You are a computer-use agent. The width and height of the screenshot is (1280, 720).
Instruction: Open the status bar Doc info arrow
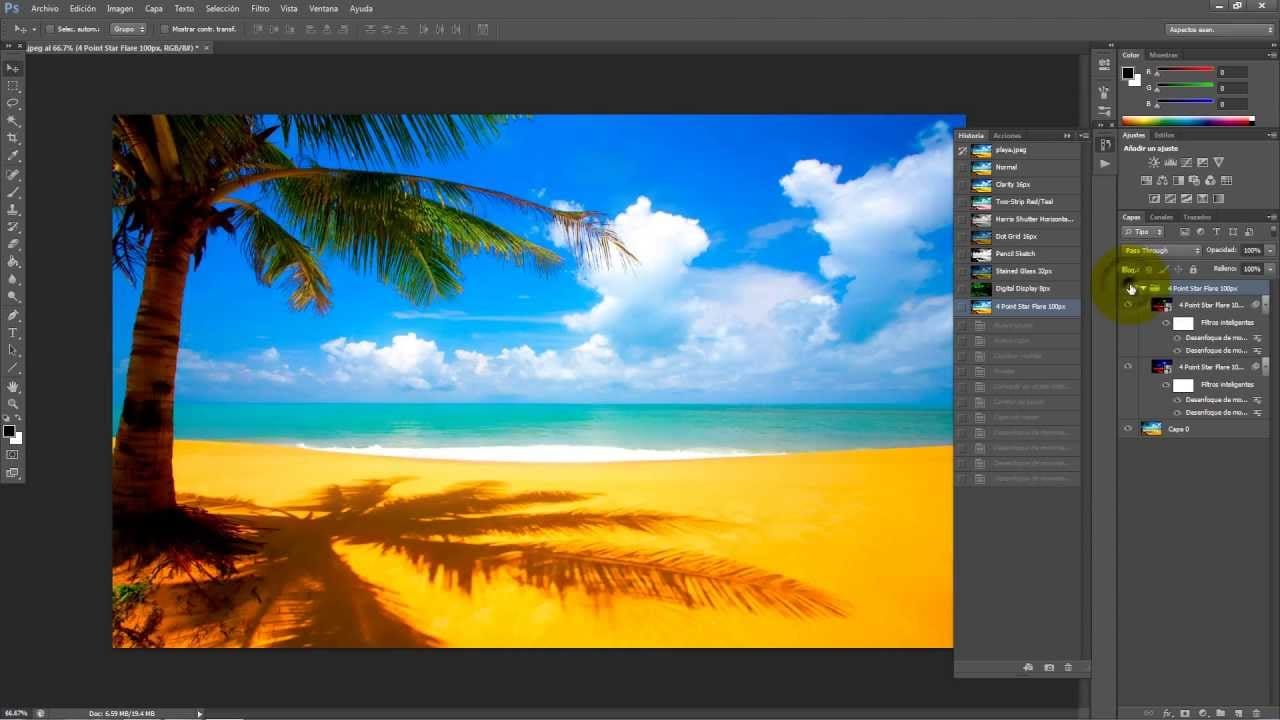click(199, 713)
